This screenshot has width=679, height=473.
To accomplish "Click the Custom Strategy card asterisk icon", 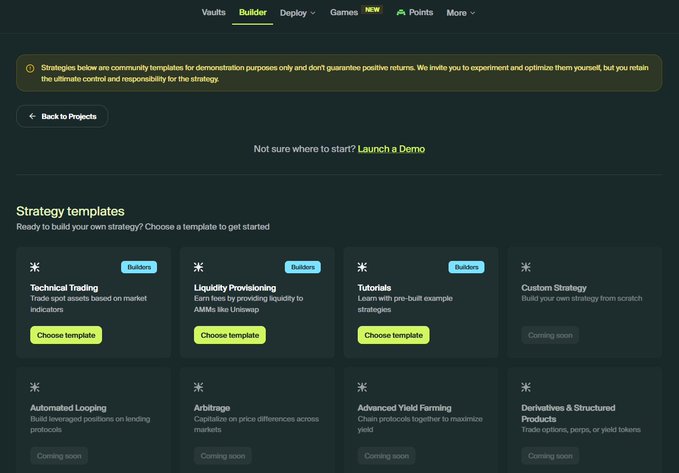I will (x=526, y=267).
